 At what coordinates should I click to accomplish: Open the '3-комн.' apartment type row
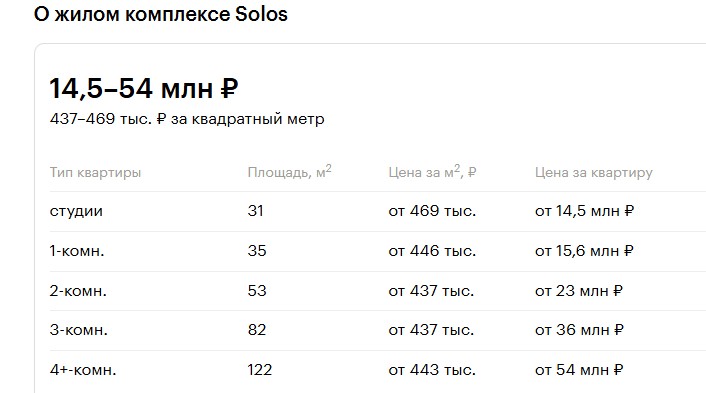pos(378,330)
